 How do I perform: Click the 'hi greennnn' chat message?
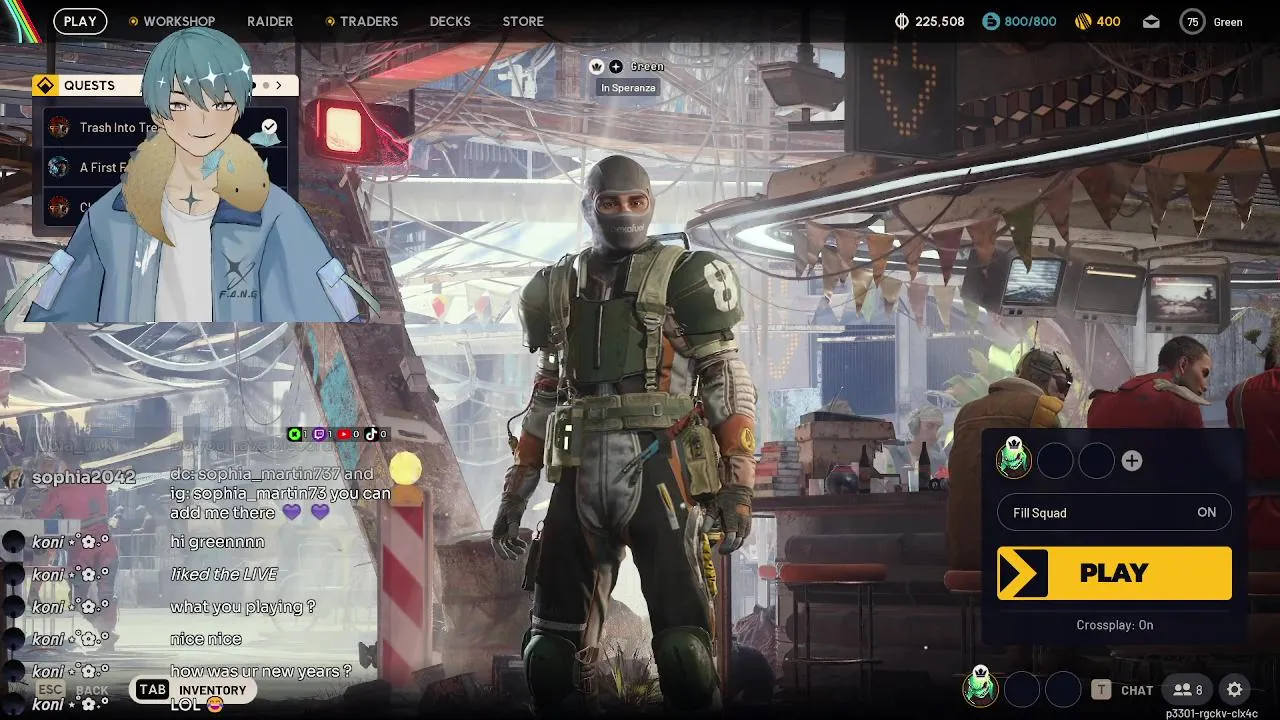coord(217,542)
